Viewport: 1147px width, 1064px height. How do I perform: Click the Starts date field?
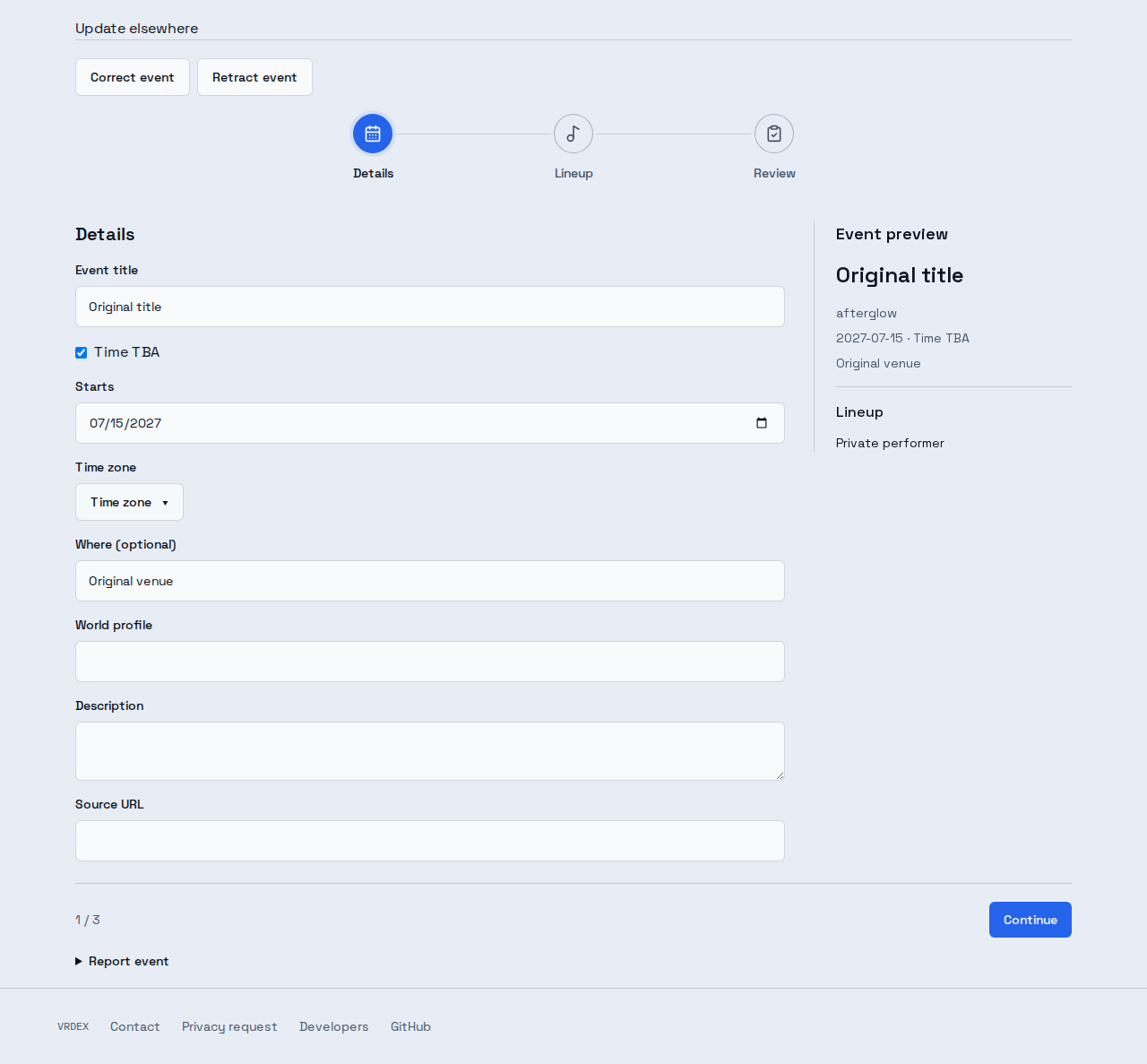tap(430, 423)
